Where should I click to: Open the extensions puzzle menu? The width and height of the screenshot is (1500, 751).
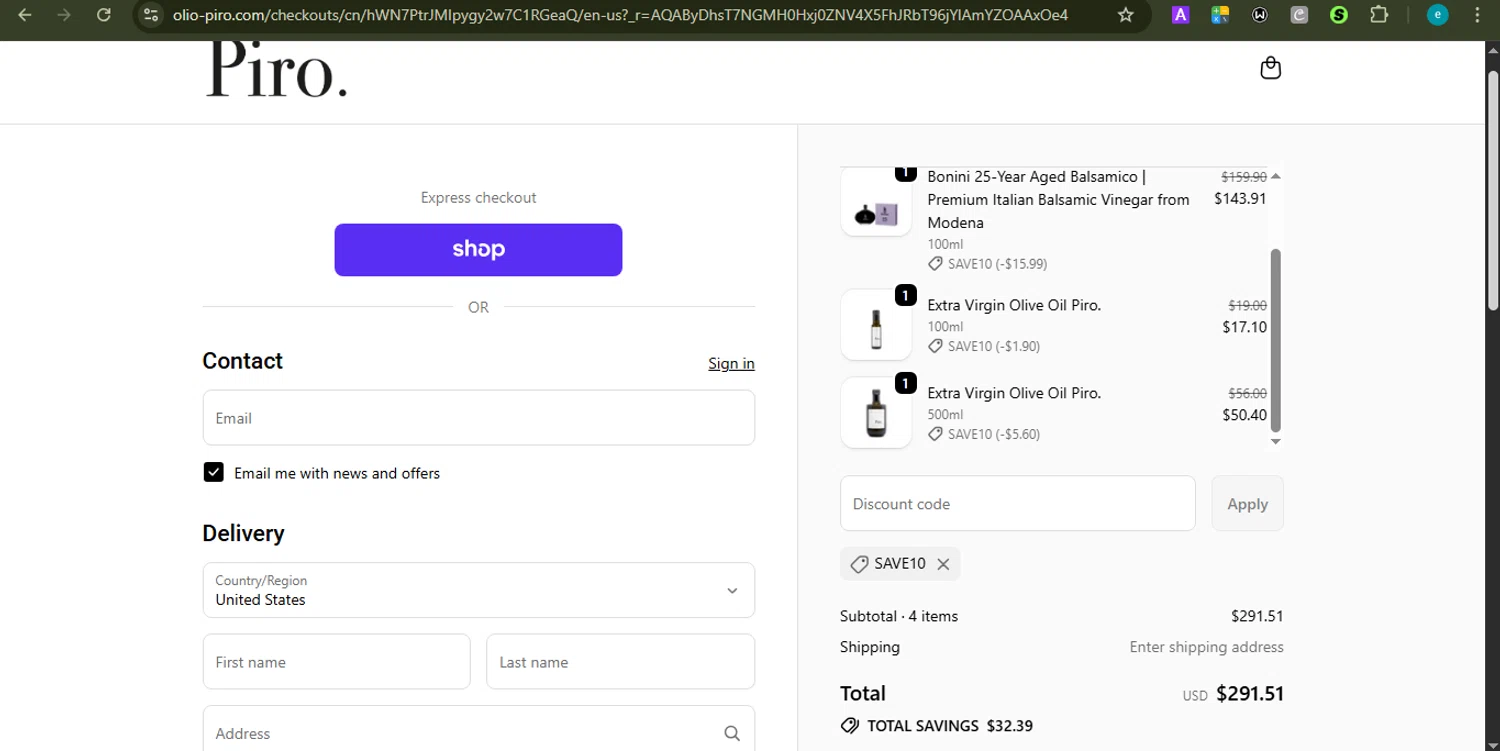(1379, 15)
